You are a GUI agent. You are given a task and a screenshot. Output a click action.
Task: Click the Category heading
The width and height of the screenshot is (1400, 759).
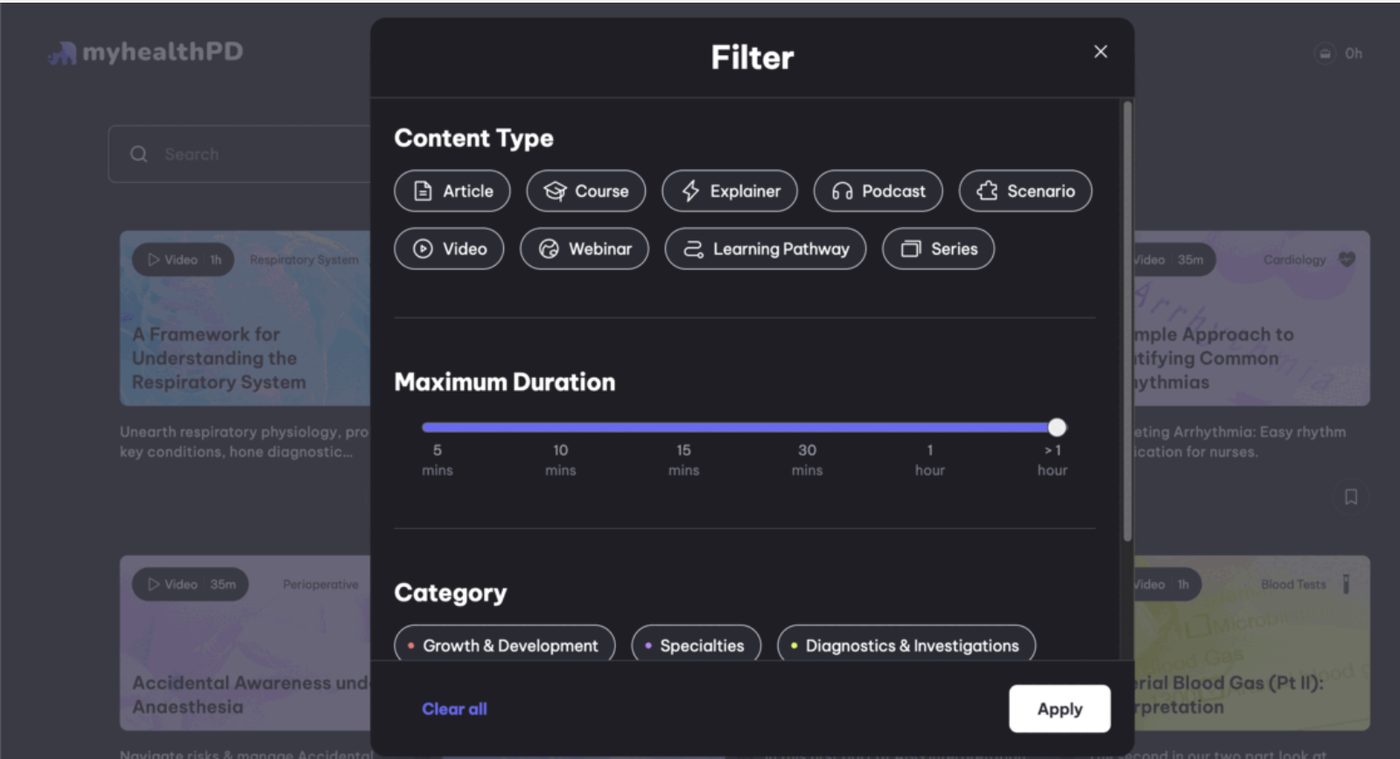450,593
